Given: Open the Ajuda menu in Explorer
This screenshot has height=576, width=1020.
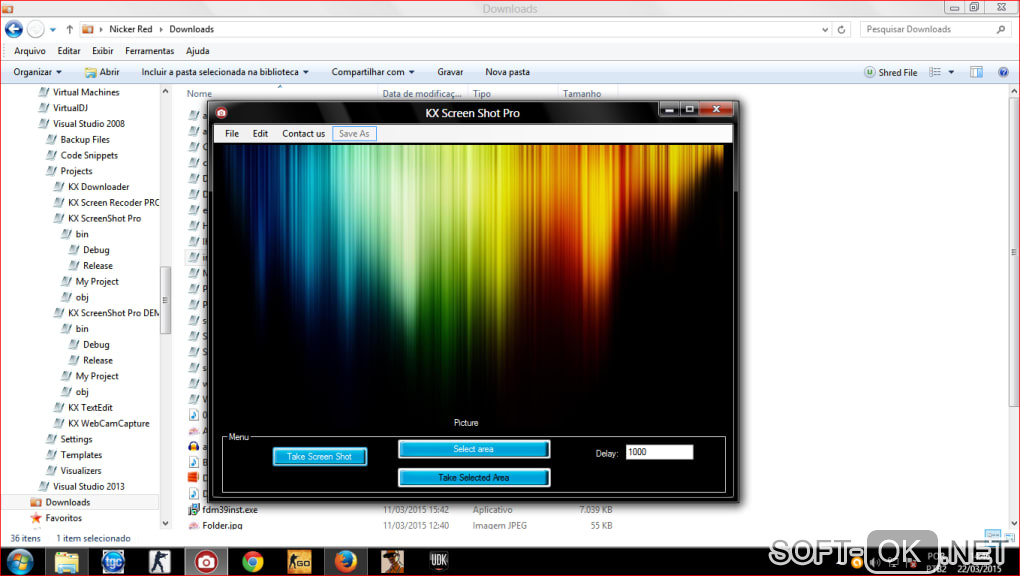Looking at the screenshot, I should pos(198,51).
